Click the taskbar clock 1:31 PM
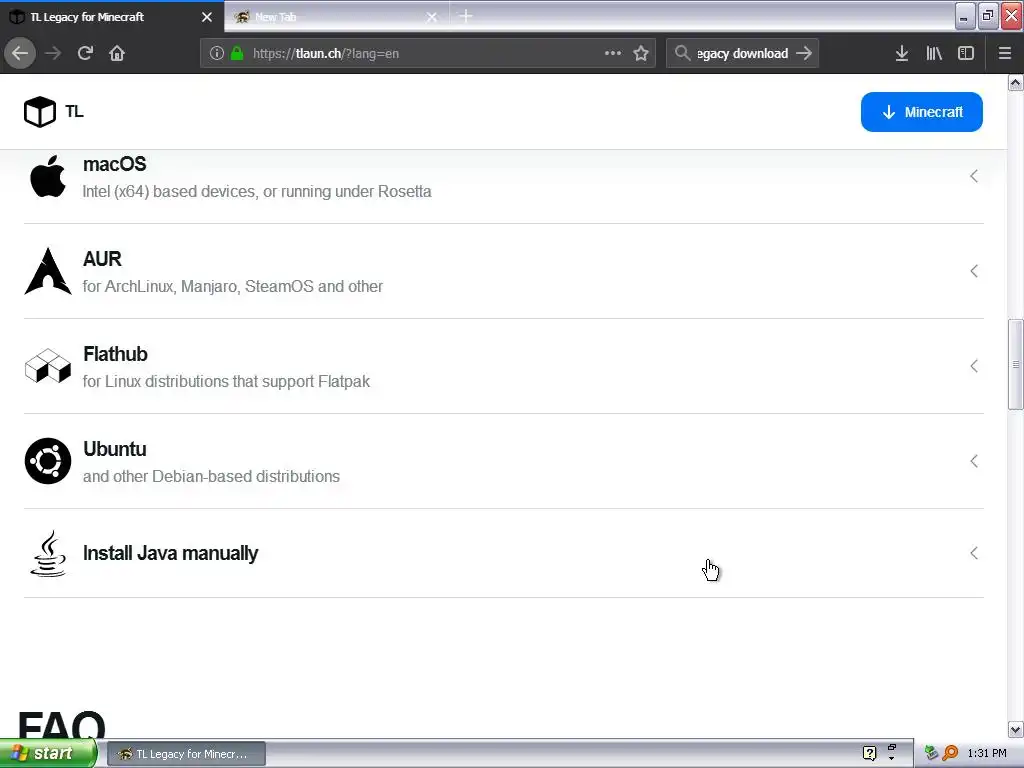The width and height of the screenshot is (1024, 768). point(987,754)
